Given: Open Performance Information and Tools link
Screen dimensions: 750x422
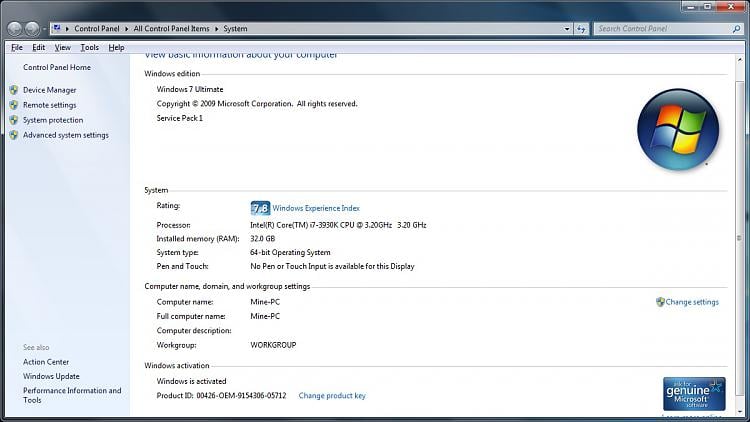Looking at the screenshot, I should click(72, 395).
